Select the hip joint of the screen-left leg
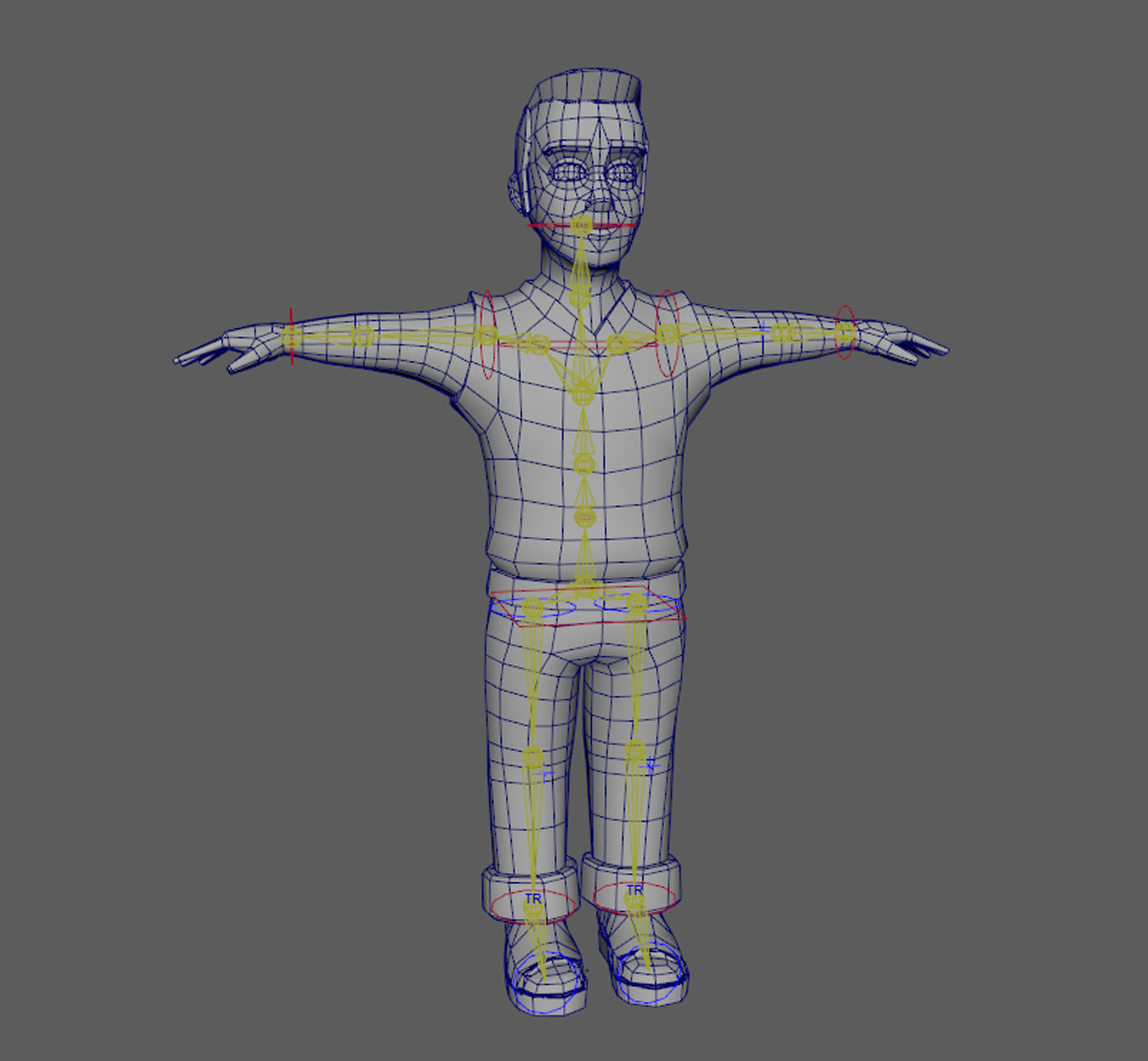 tap(532, 609)
